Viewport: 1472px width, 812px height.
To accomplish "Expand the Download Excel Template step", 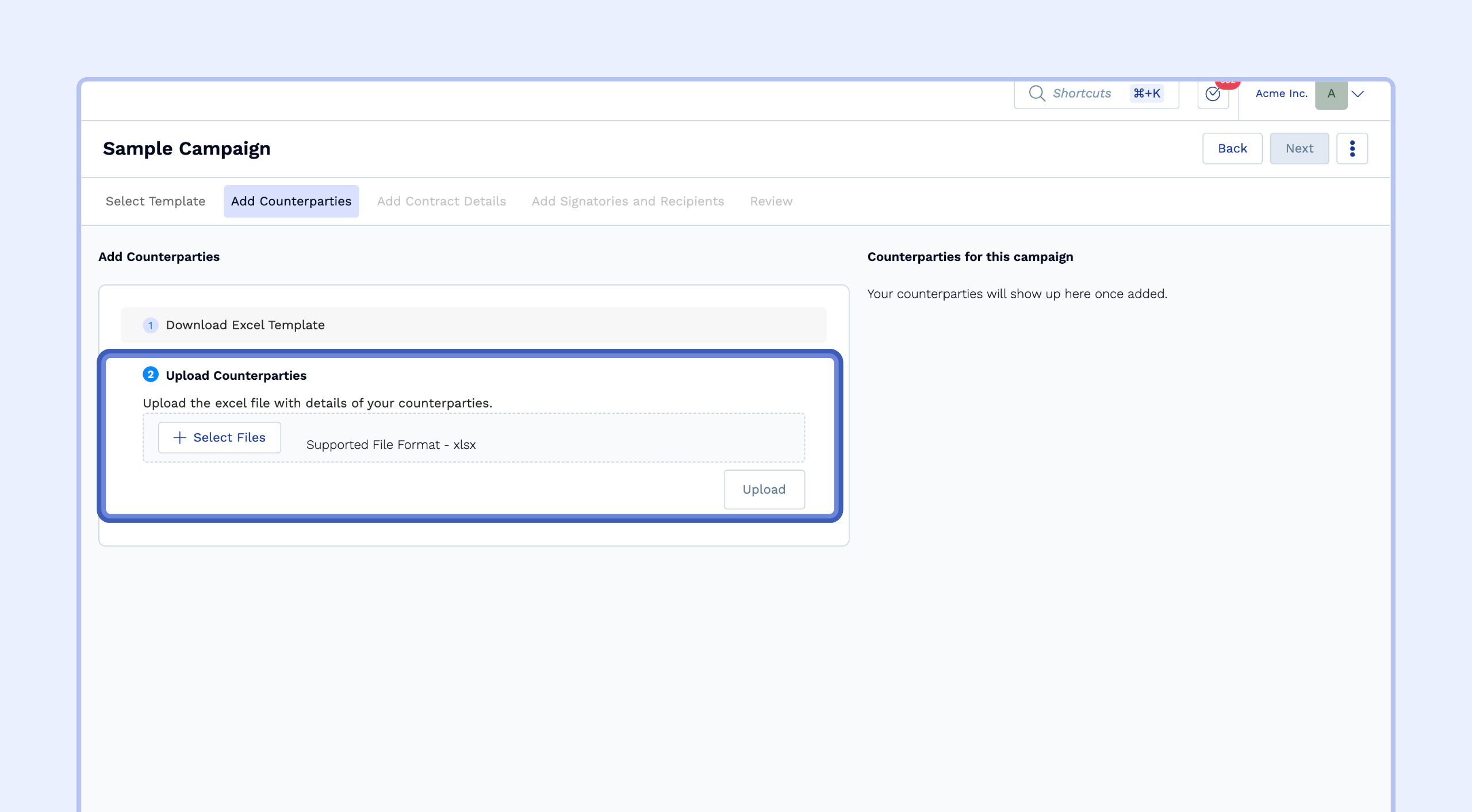I will 246,325.
